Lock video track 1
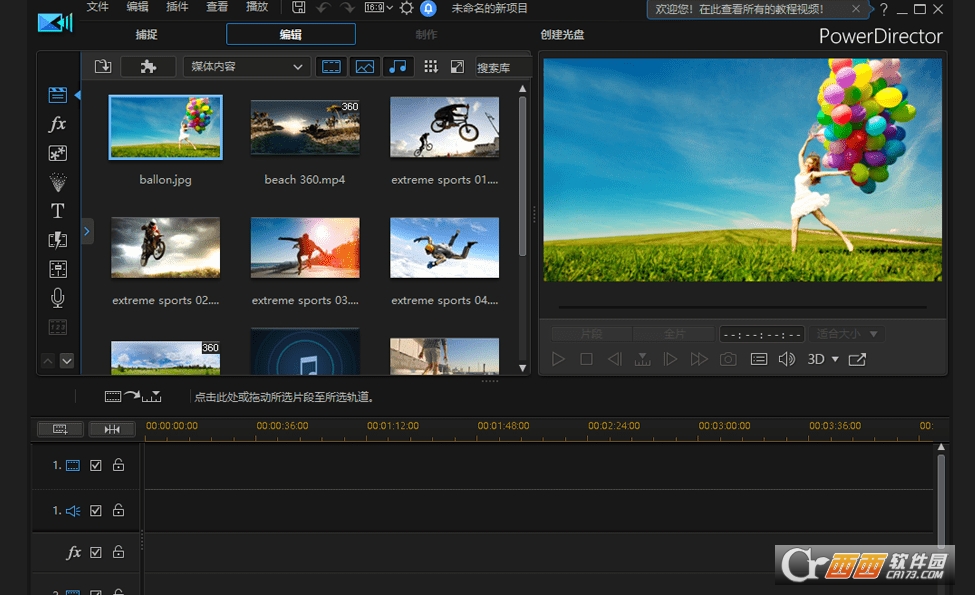The width and height of the screenshot is (975, 595). pyautogui.click(x=118, y=464)
